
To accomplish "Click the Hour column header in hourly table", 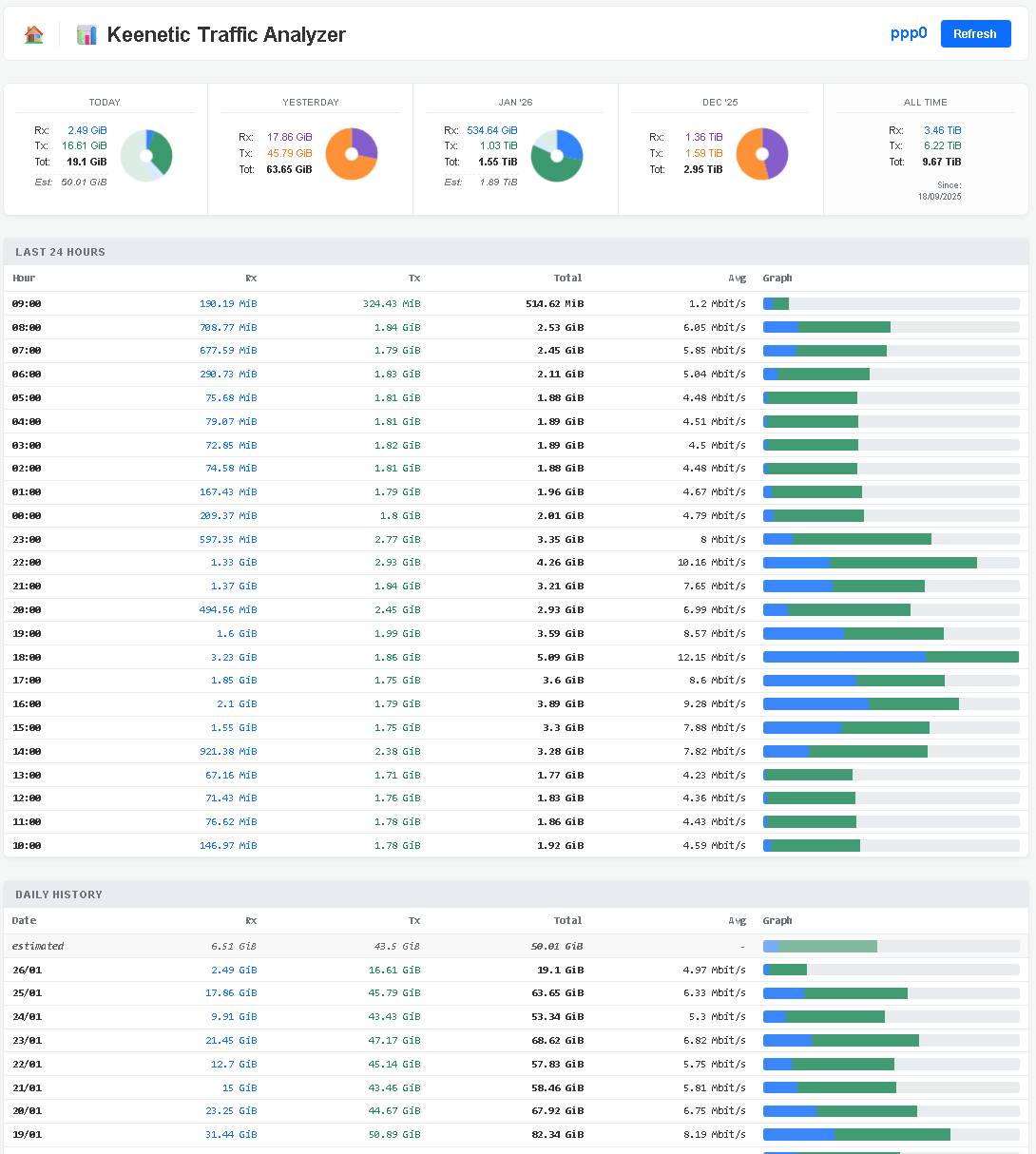I will (24, 279).
